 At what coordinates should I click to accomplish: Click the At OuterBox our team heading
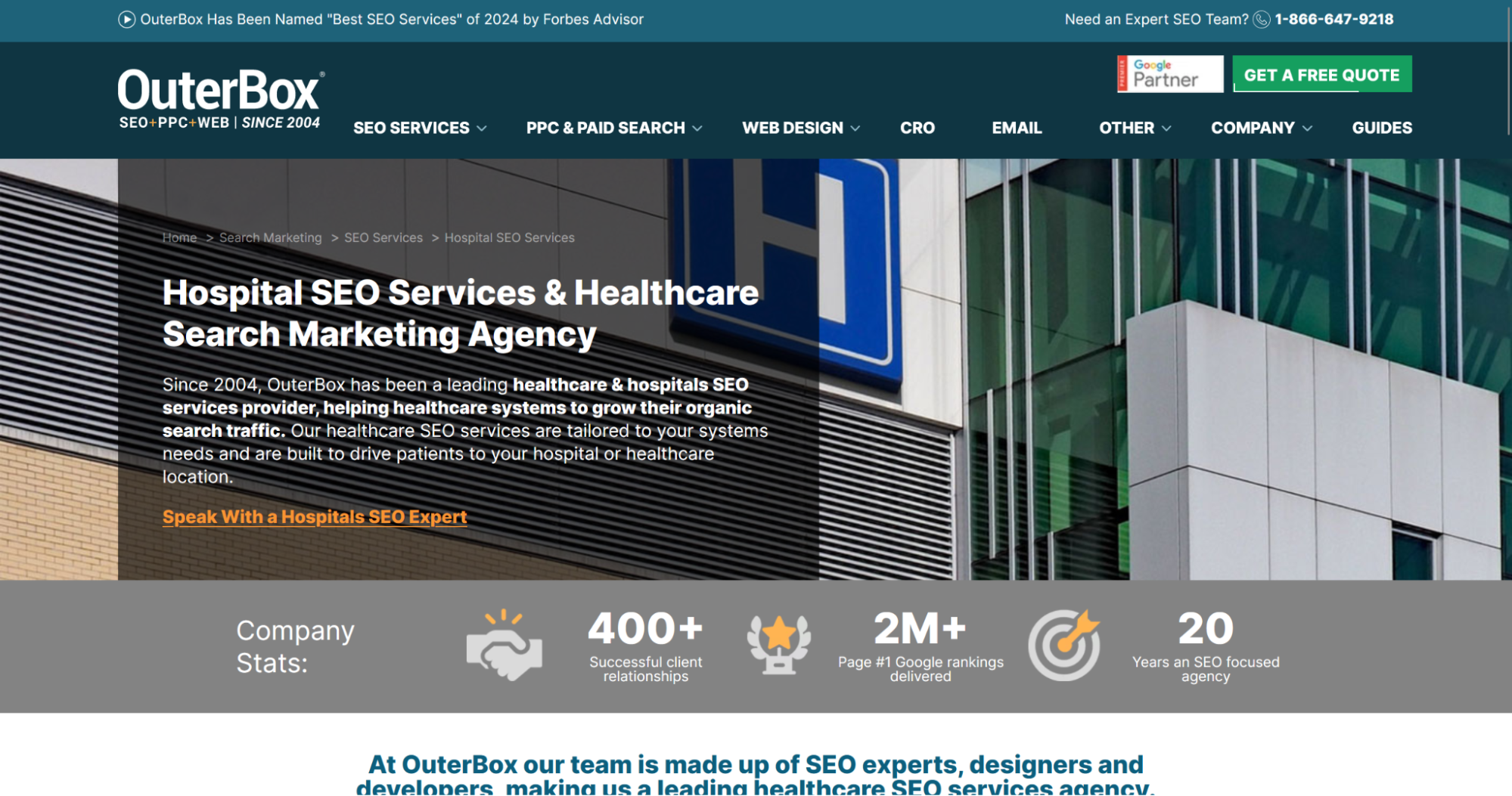point(756,775)
